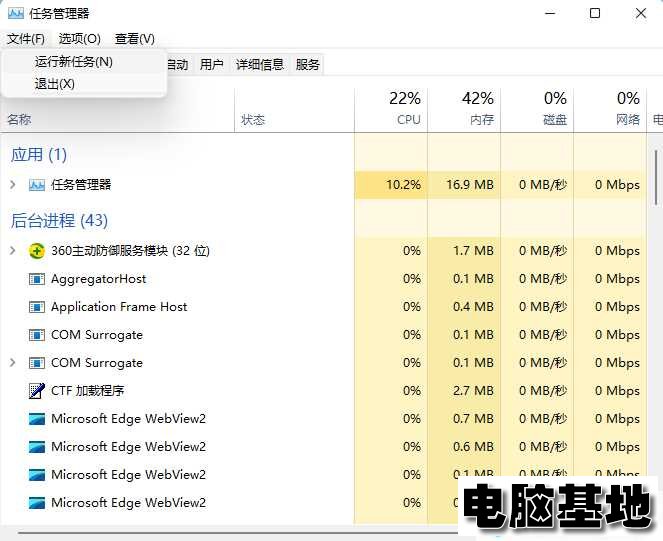663x541 pixels.
Task: Open the 选项(O) menu
Action: point(79,39)
